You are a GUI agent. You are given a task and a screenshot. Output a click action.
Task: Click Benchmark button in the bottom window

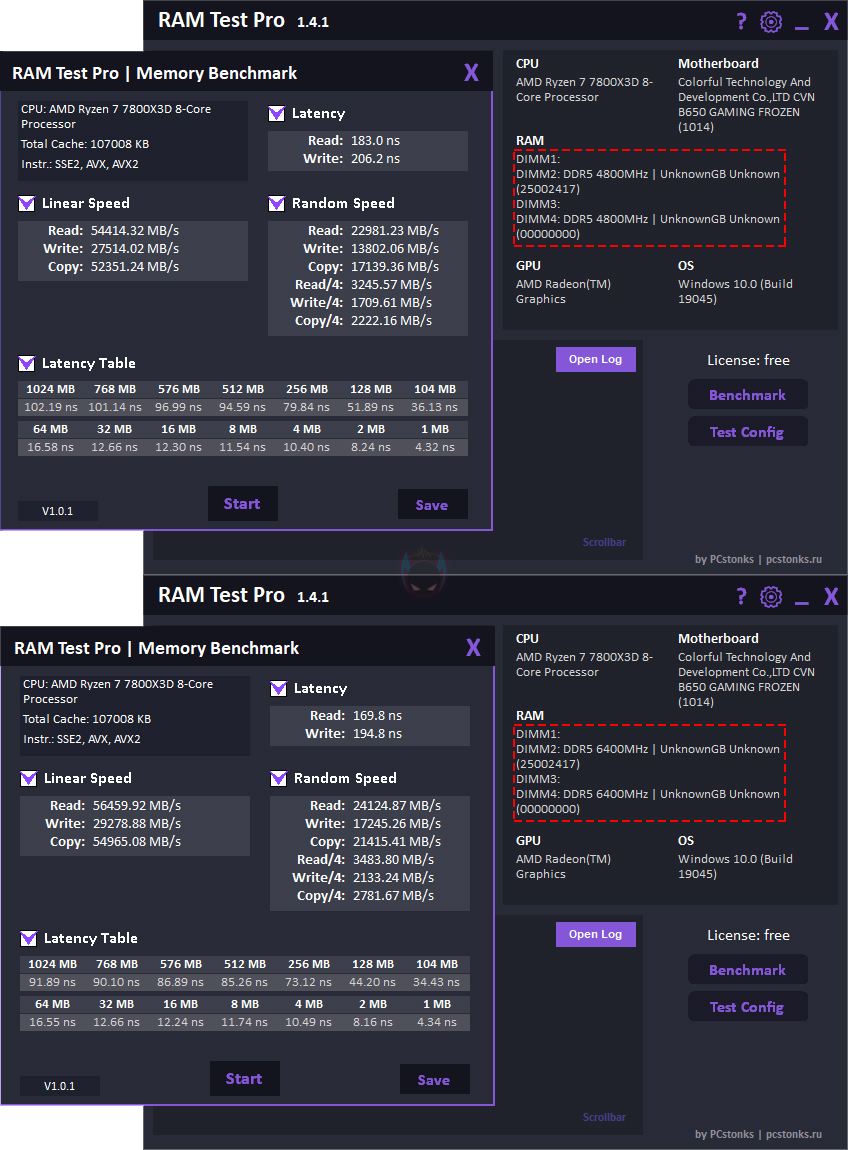(748, 970)
